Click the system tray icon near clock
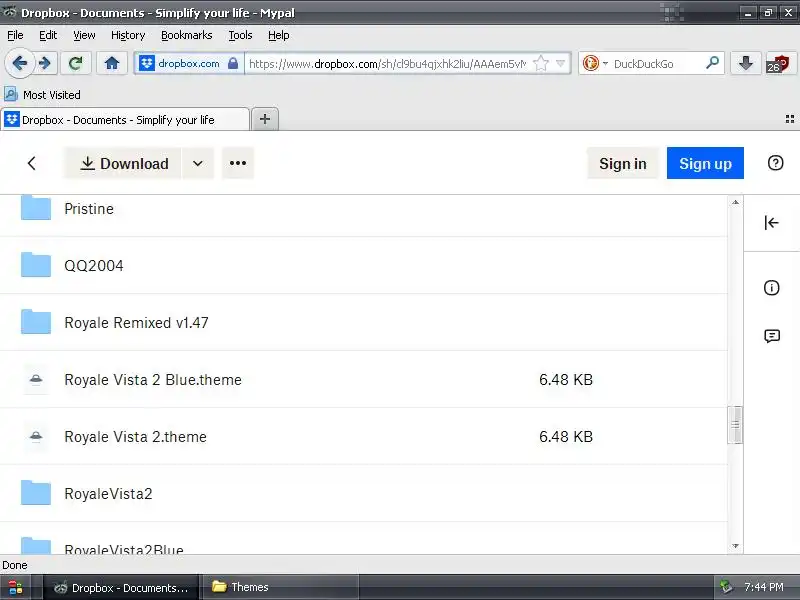Image resolution: width=800 pixels, height=600 pixels. point(726,587)
